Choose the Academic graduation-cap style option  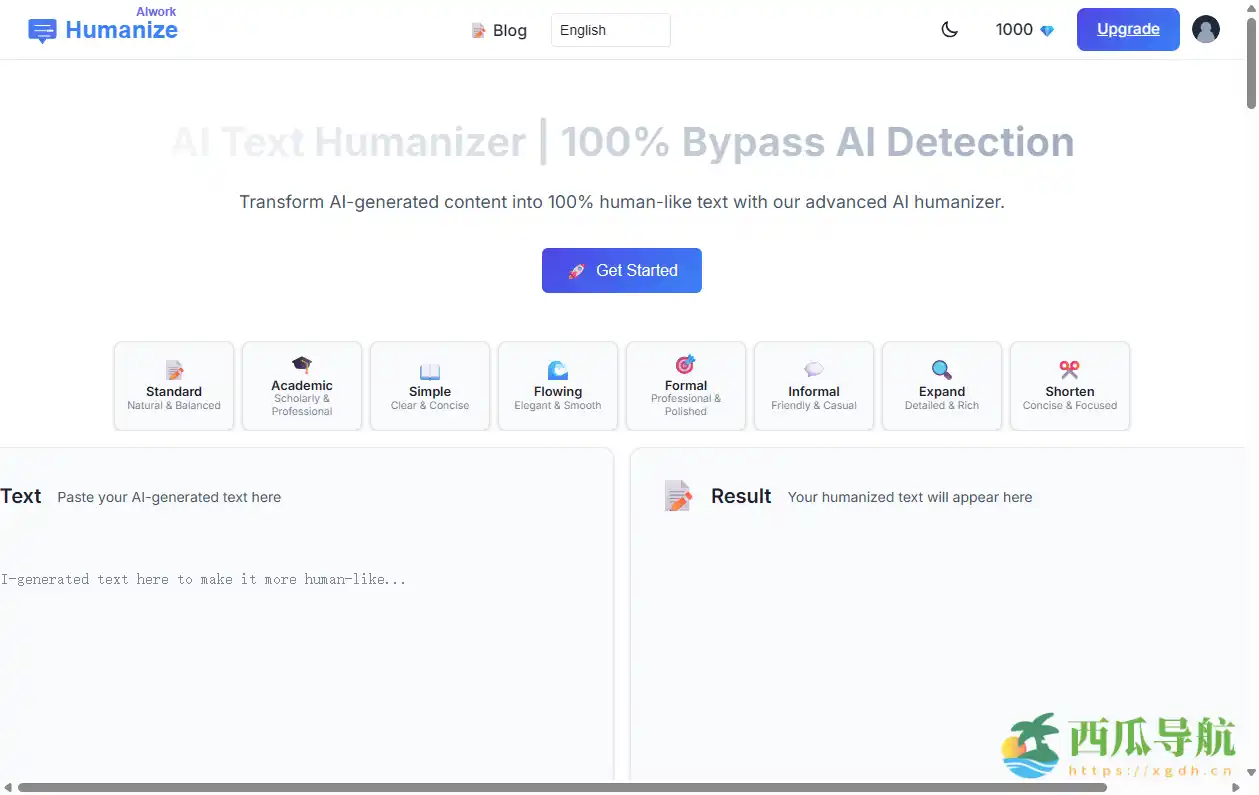tap(301, 386)
